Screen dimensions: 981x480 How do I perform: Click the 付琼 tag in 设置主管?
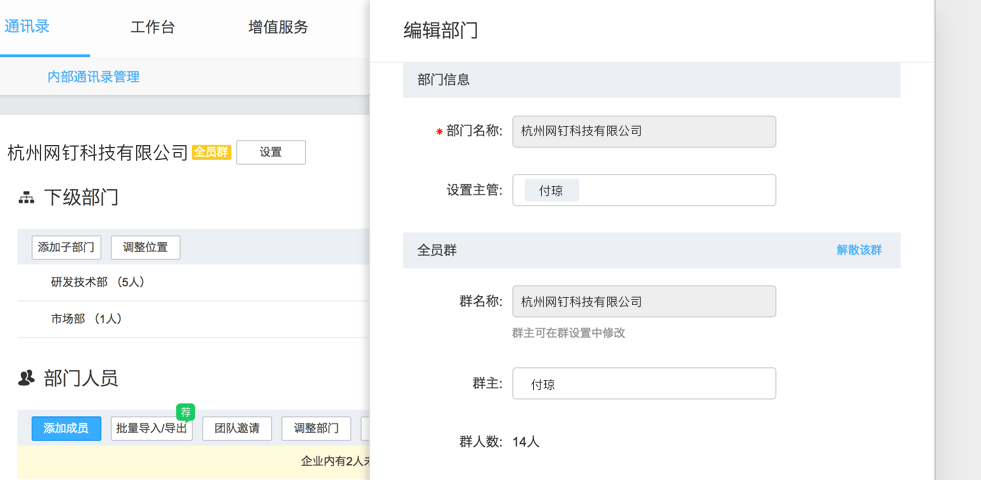pos(551,190)
